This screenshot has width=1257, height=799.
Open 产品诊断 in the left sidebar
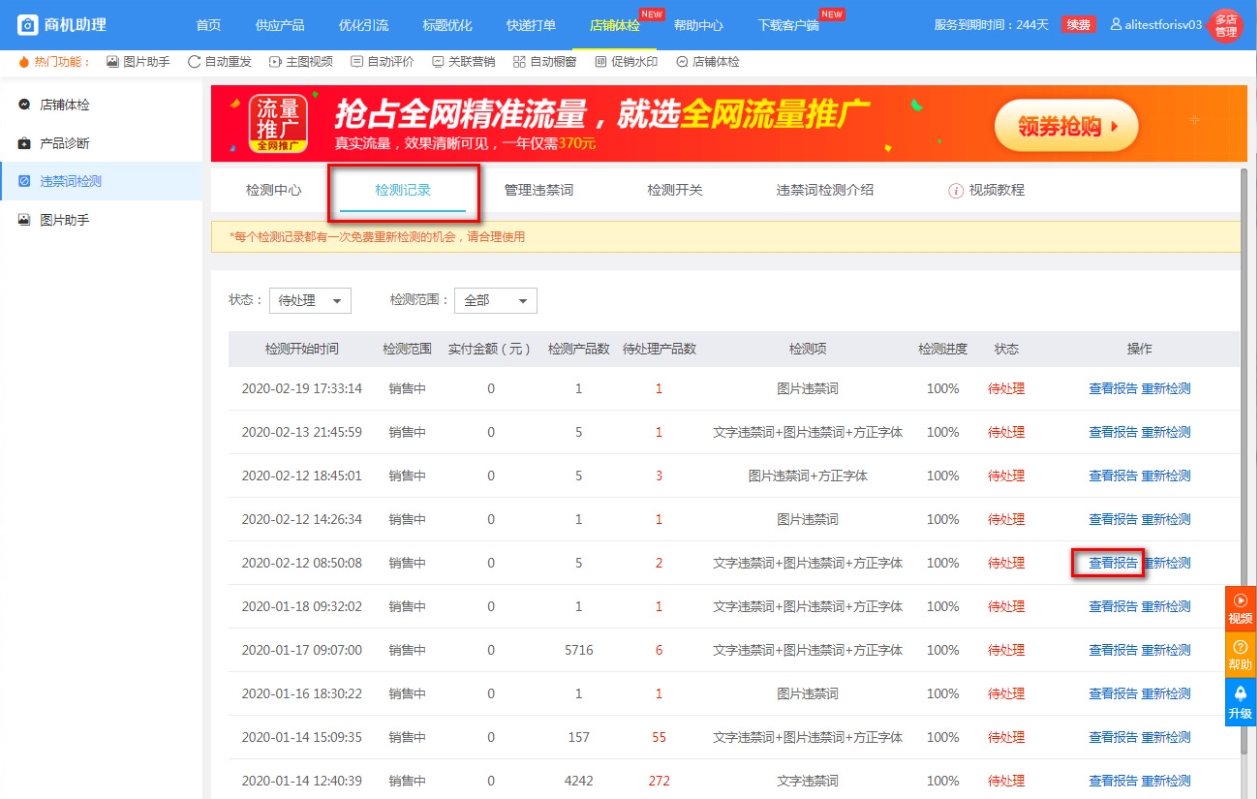point(65,143)
